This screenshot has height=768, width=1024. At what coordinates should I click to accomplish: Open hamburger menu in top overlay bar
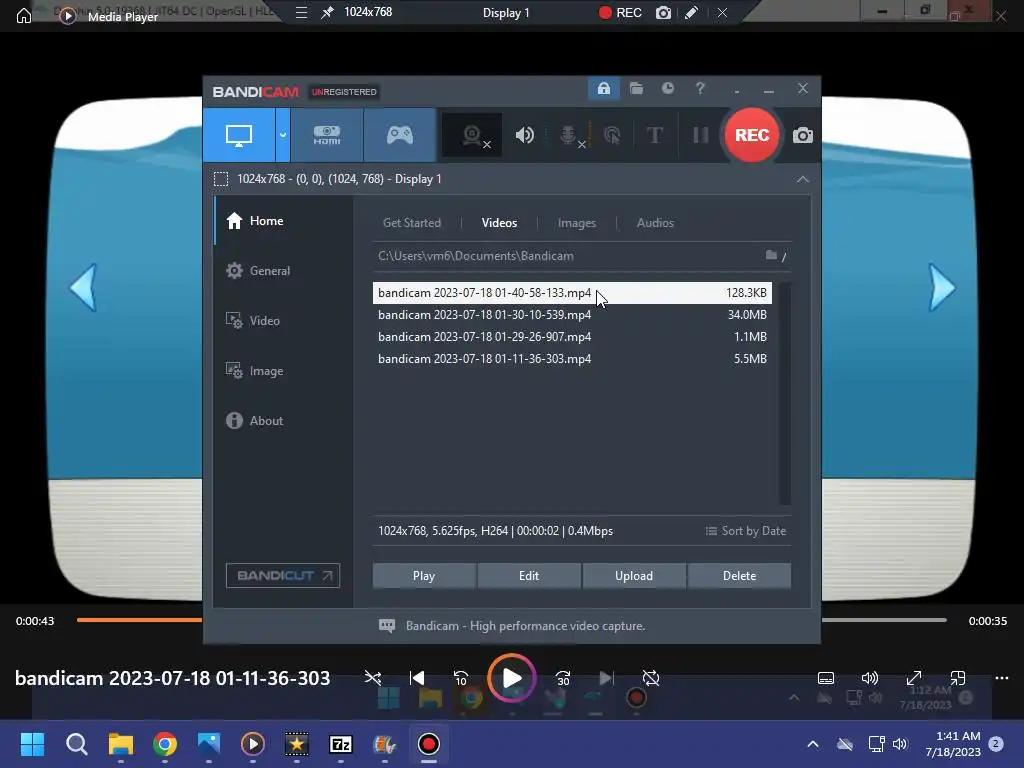(x=301, y=12)
